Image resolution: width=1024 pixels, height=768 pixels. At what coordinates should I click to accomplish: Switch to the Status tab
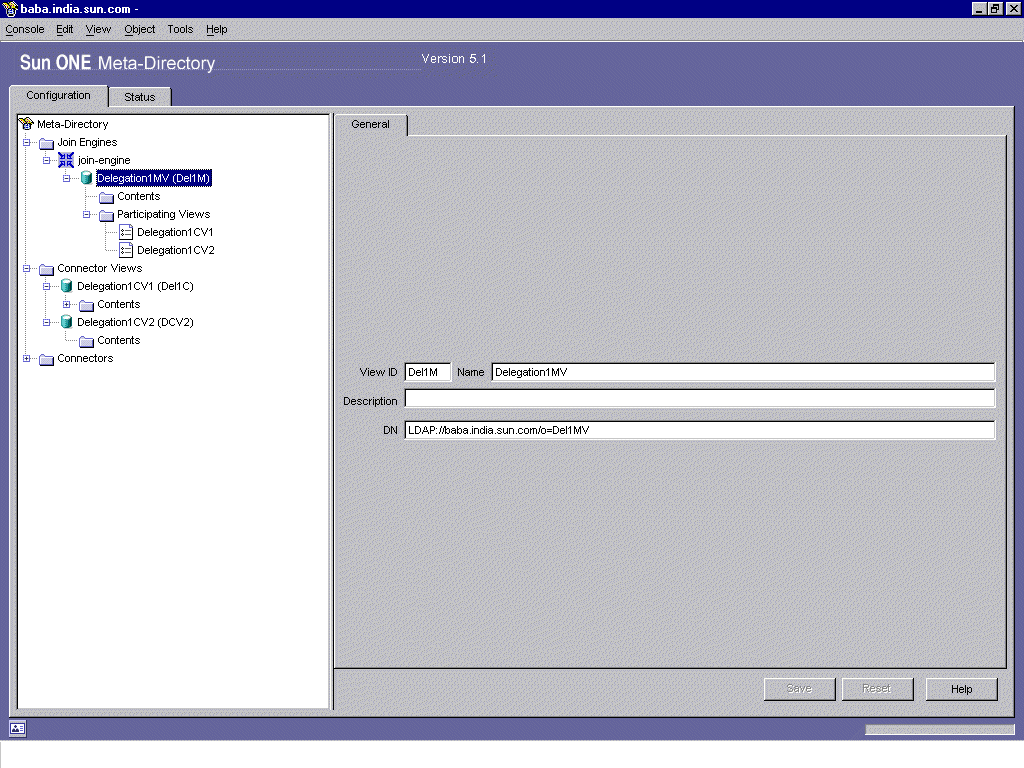[140, 97]
